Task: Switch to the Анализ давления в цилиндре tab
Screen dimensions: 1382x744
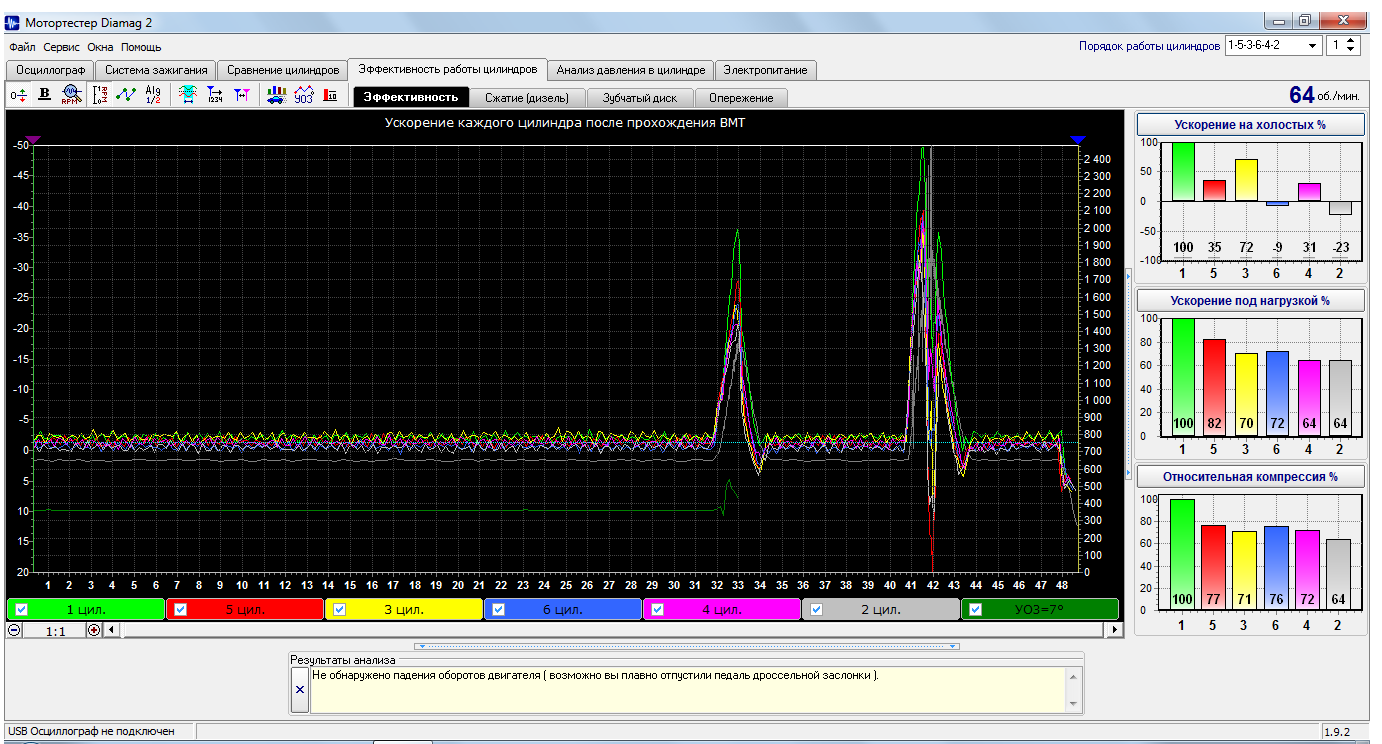Action: pyautogui.click(x=631, y=70)
